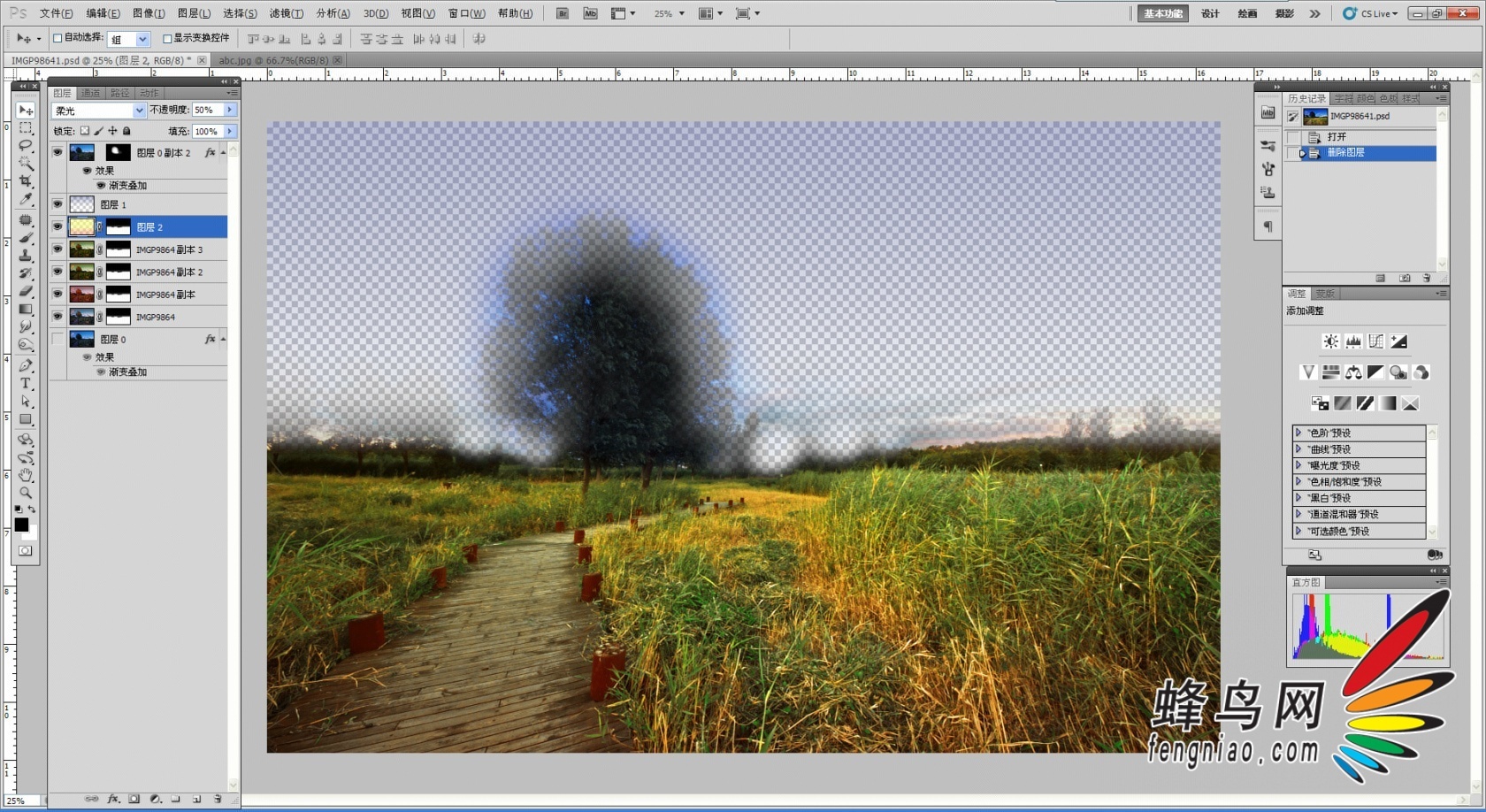1486x812 pixels.
Task: Hide the 图层 1 layer
Action: pyautogui.click(x=57, y=204)
